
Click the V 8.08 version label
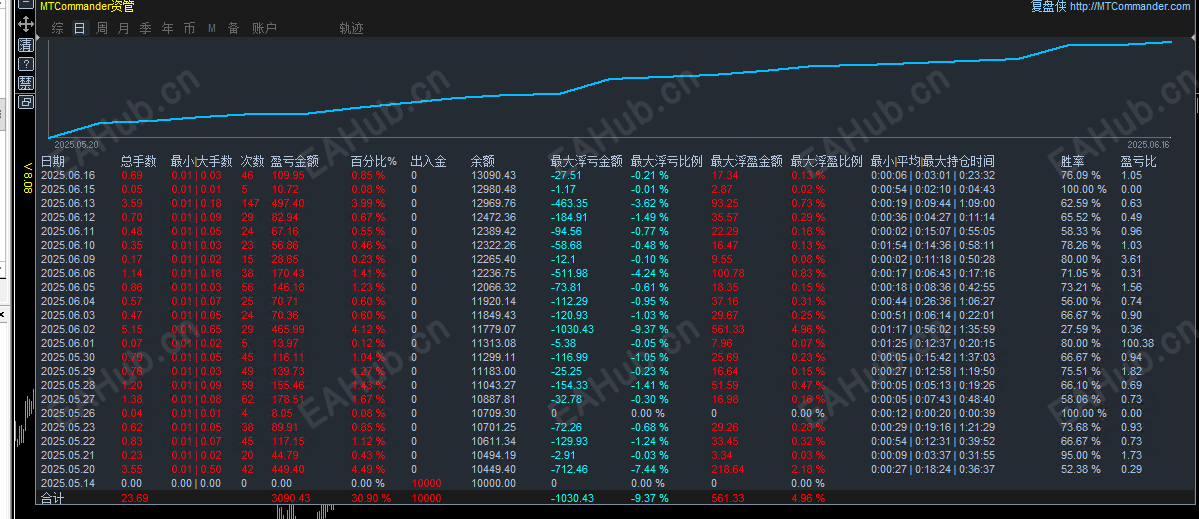[28, 176]
